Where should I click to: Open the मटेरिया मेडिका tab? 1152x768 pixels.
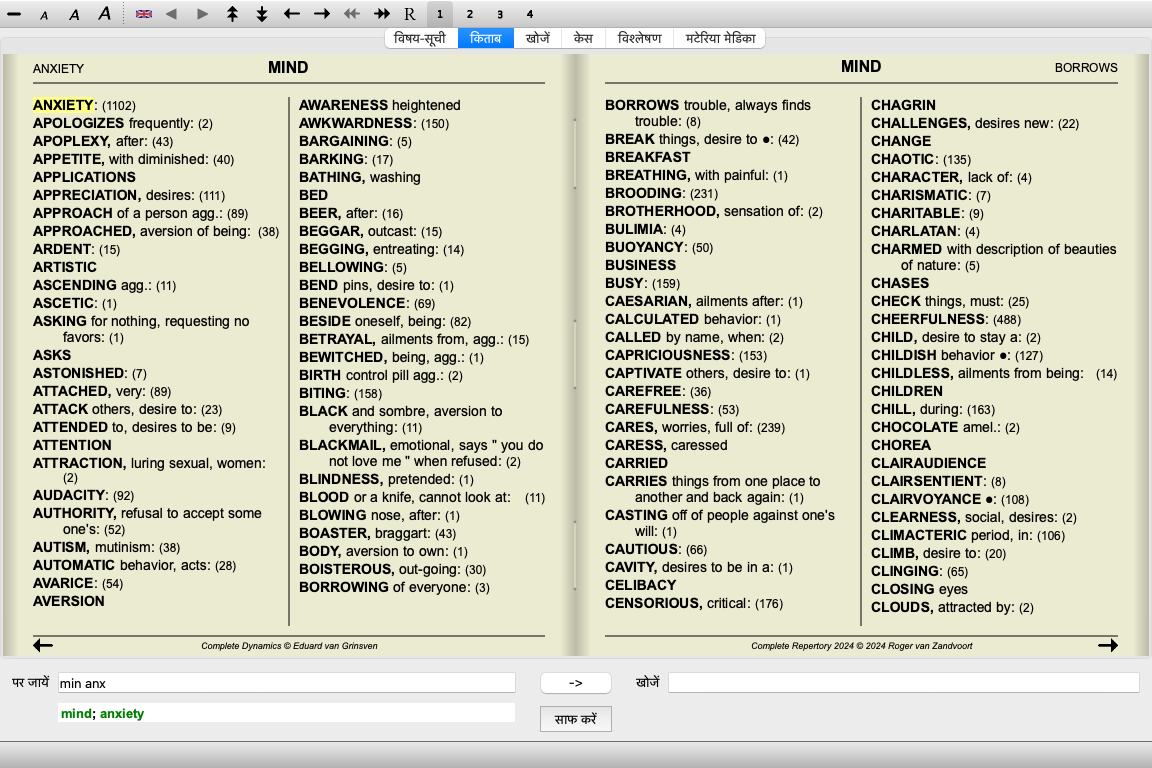click(725, 38)
